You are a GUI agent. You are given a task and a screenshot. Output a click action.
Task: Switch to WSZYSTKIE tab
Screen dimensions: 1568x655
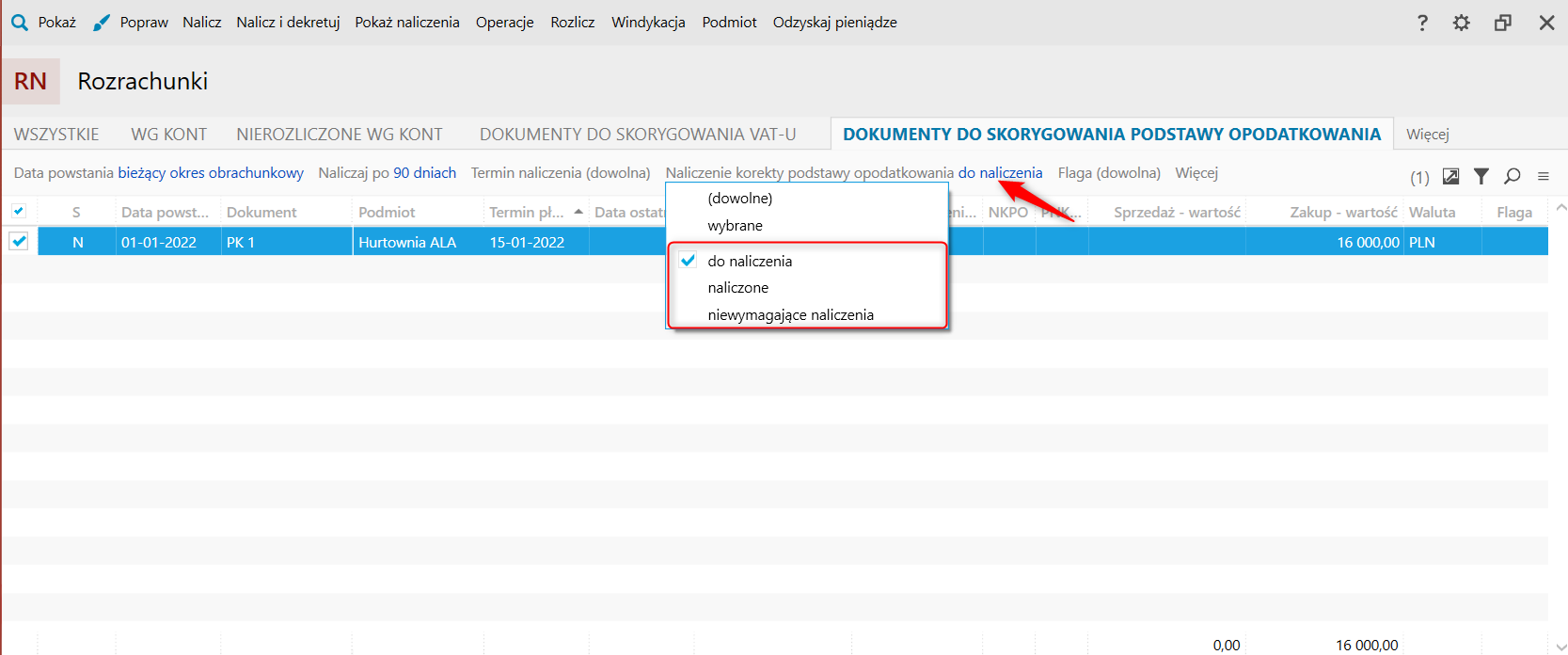point(56,135)
